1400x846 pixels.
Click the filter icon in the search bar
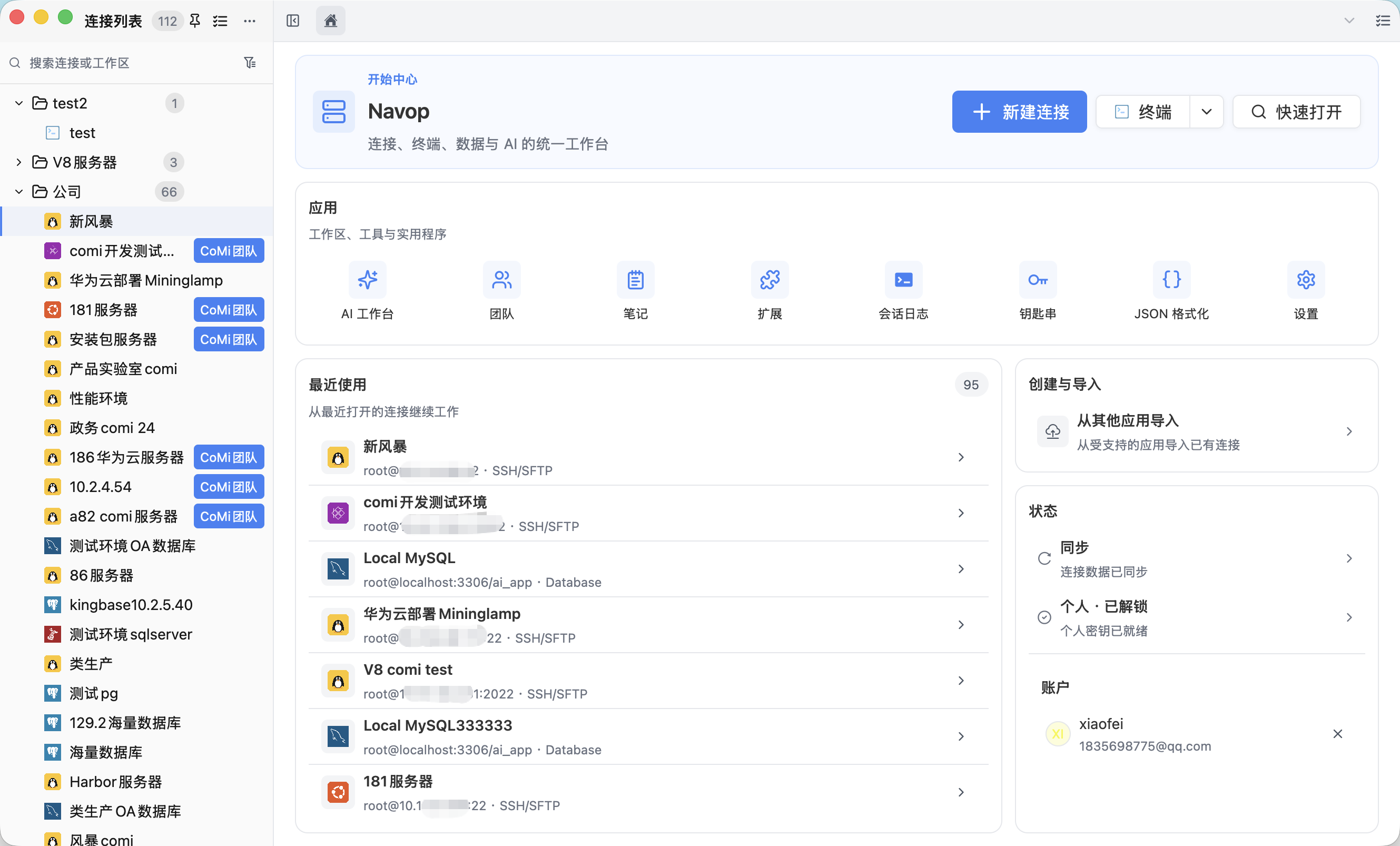click(x=250, y=63)
